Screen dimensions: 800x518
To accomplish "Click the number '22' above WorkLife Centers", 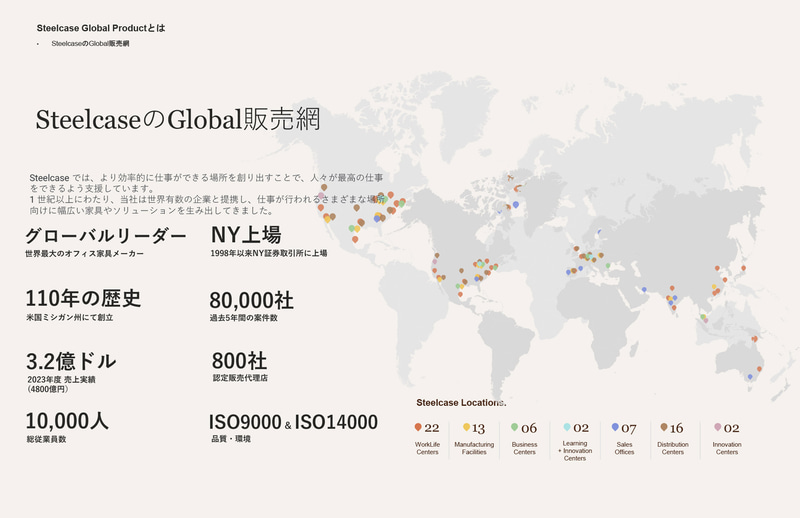I will click(x=432, y=428).
